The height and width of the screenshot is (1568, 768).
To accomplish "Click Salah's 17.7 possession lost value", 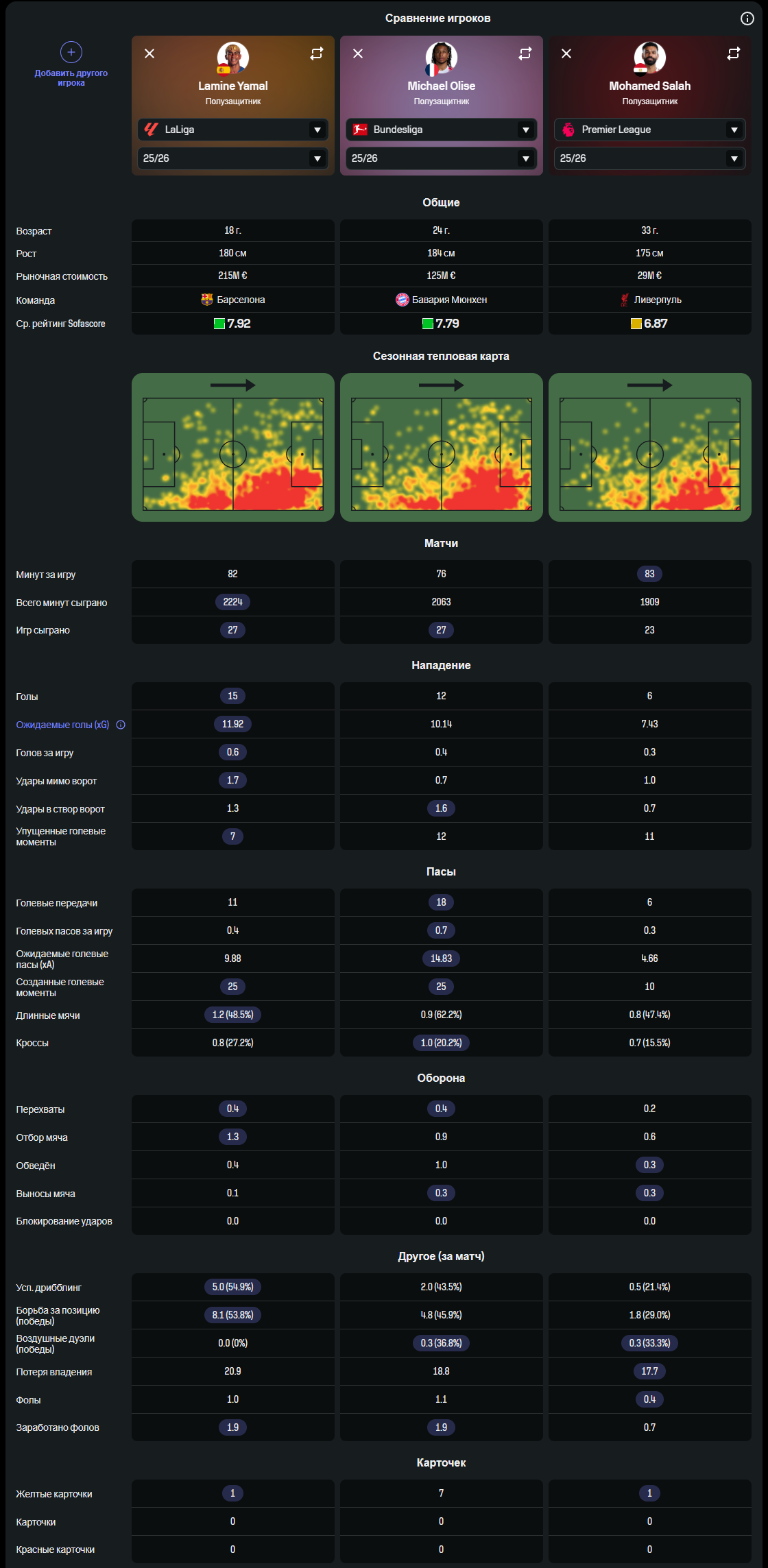I will click(650, 1371).
